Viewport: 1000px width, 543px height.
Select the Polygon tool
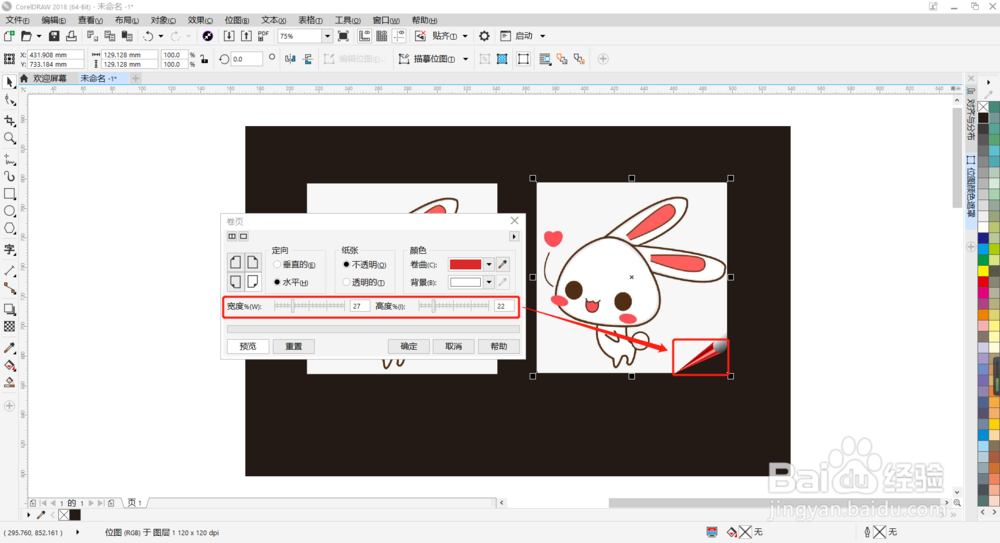10,228
